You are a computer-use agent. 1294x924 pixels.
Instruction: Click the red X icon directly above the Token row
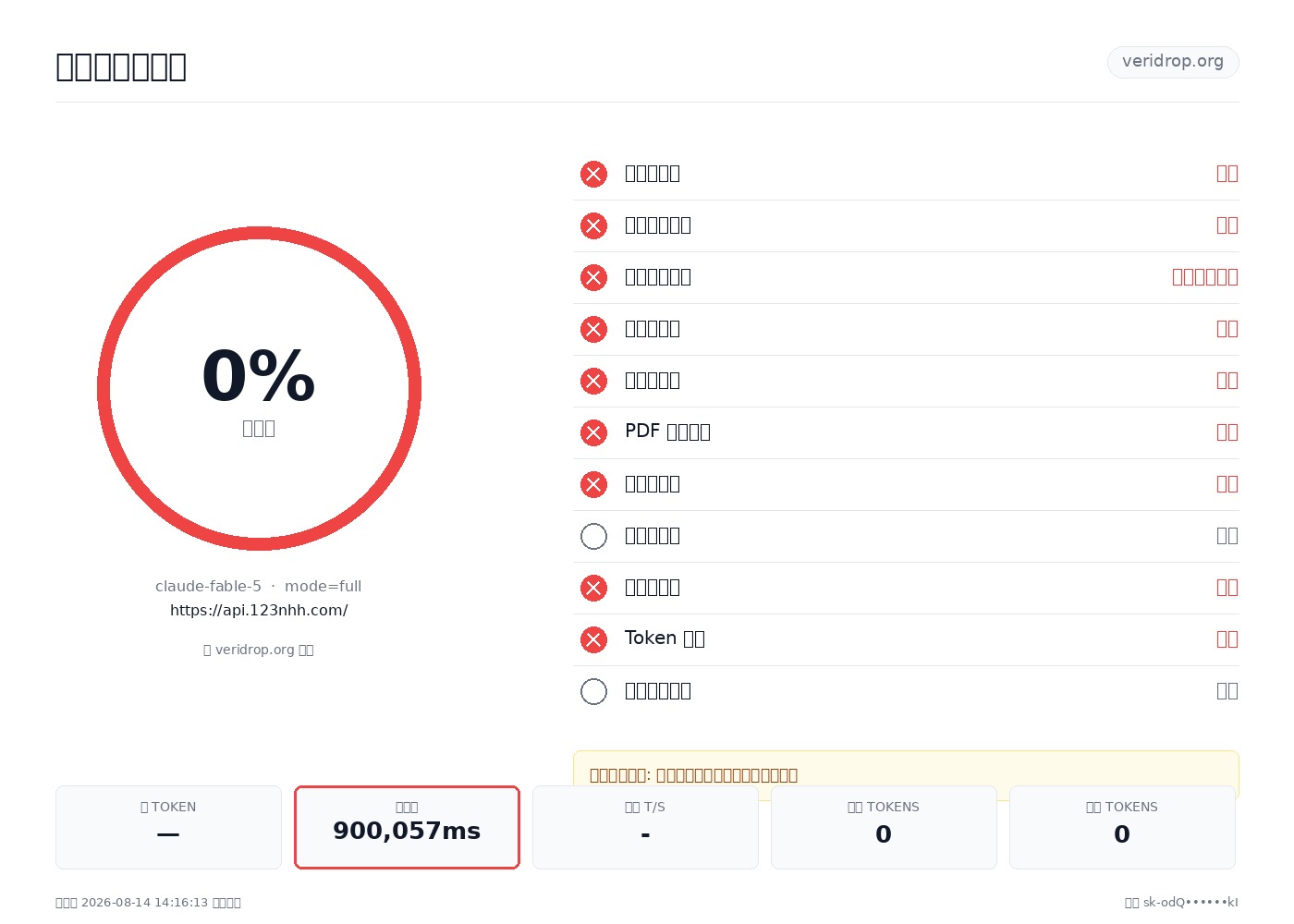click(x=593, y=588)
